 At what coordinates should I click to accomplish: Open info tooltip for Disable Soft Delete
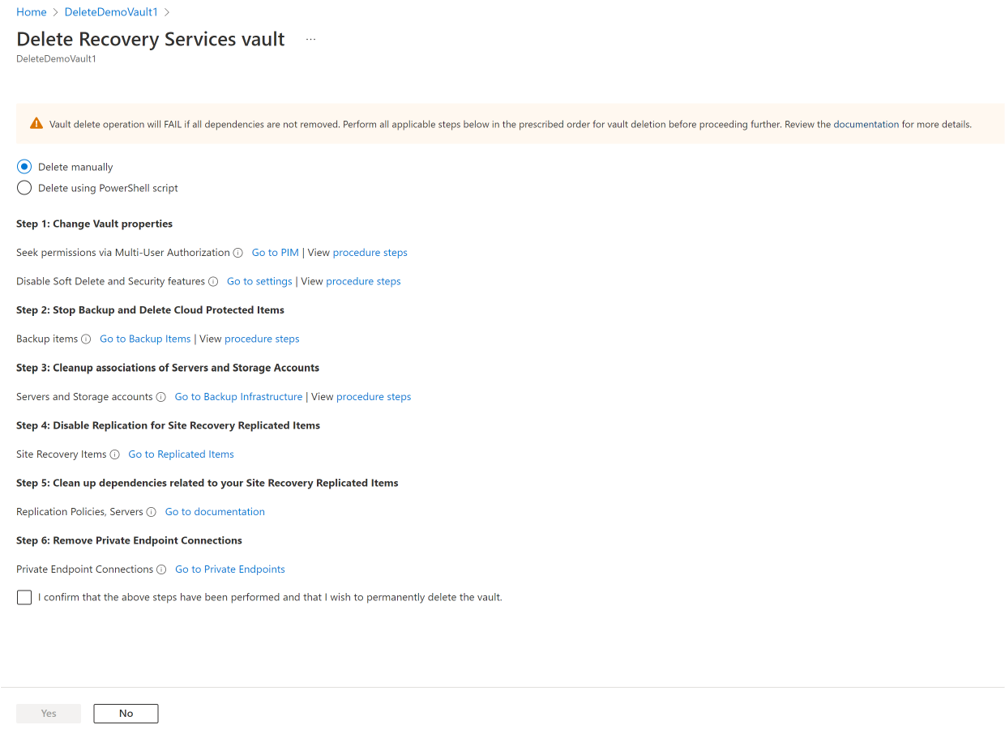(x=215, y=281)
